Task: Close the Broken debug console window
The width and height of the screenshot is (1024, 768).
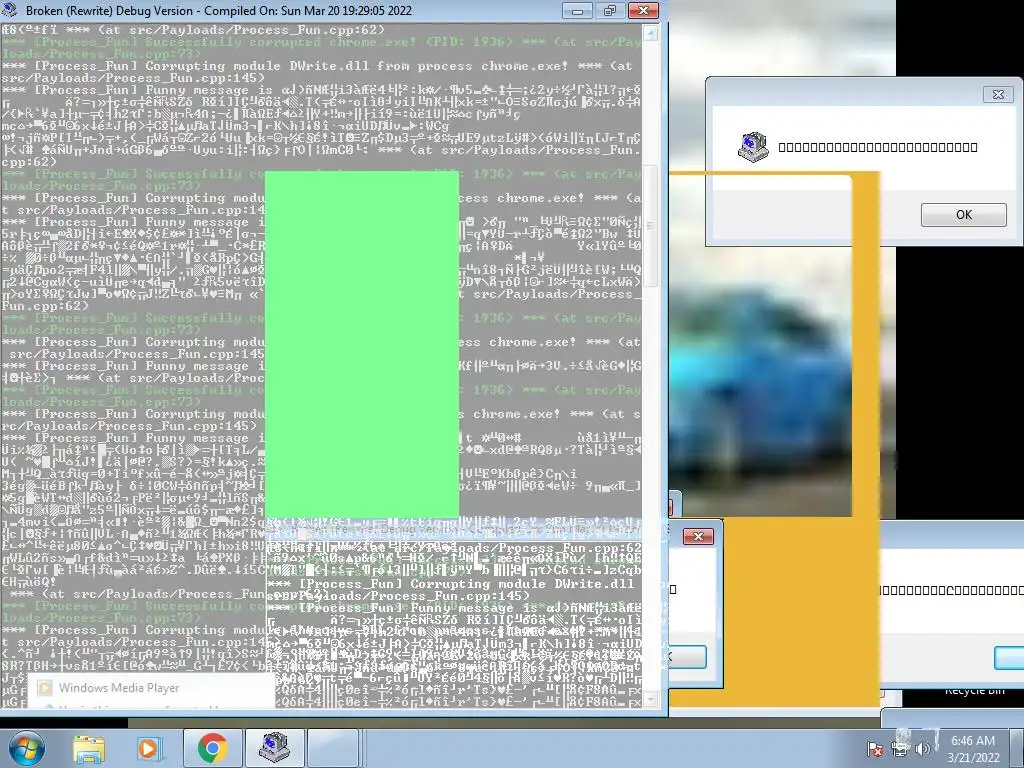Action: point(643,11)
